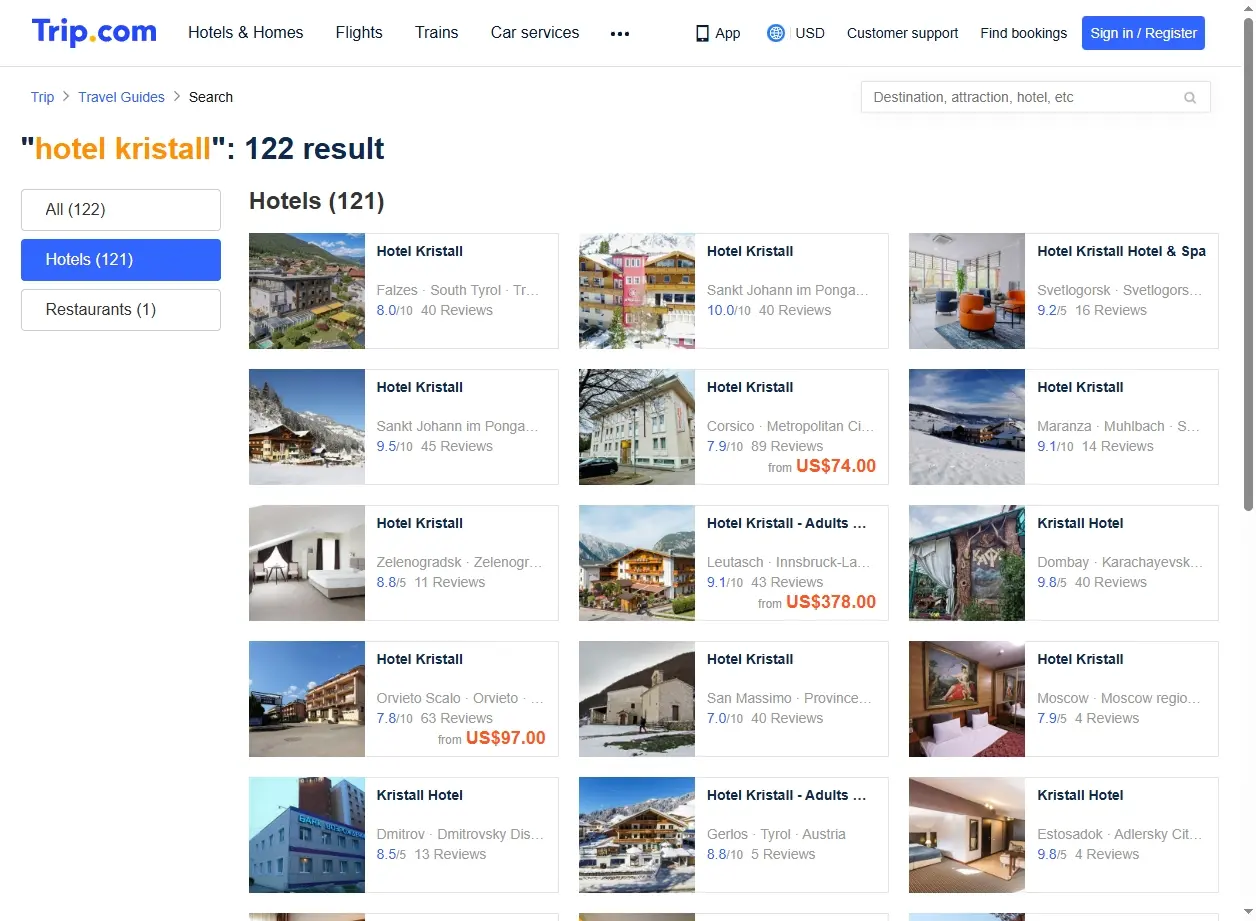1256x921 pixels.
Task: Click the globe language icon
Action: point(775,33)
